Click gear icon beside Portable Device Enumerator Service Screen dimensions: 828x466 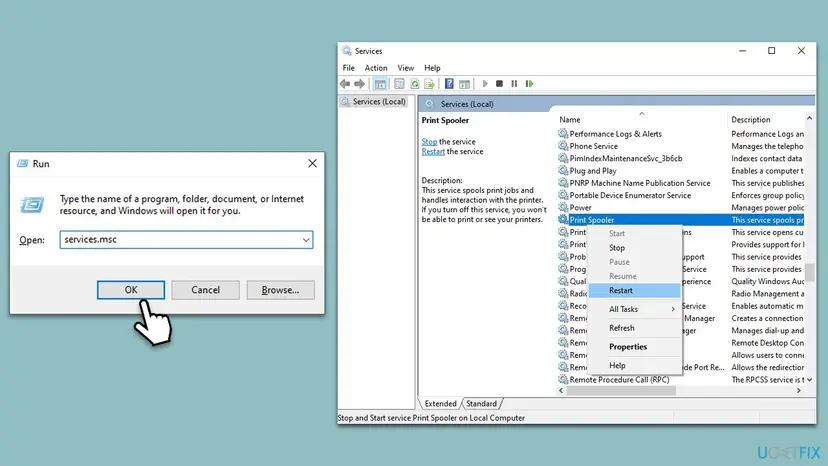(x=563, y=195)
